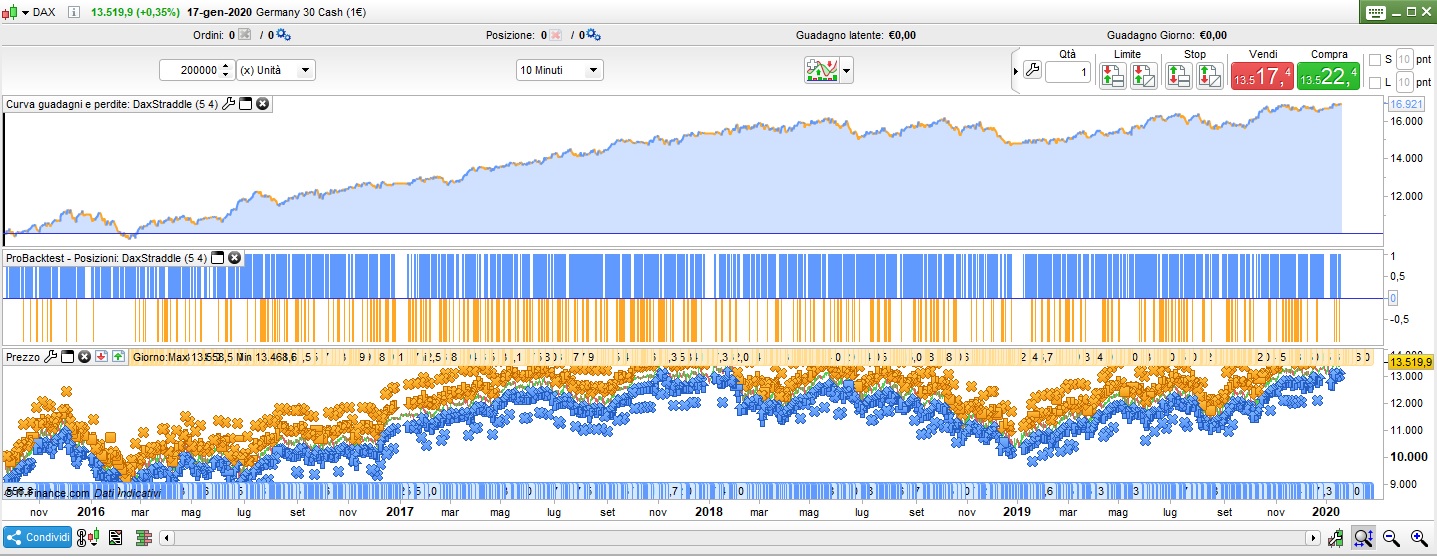Click the horizontal chart scrollbar track
1437x559 pixels.
(x=740, y=538)
